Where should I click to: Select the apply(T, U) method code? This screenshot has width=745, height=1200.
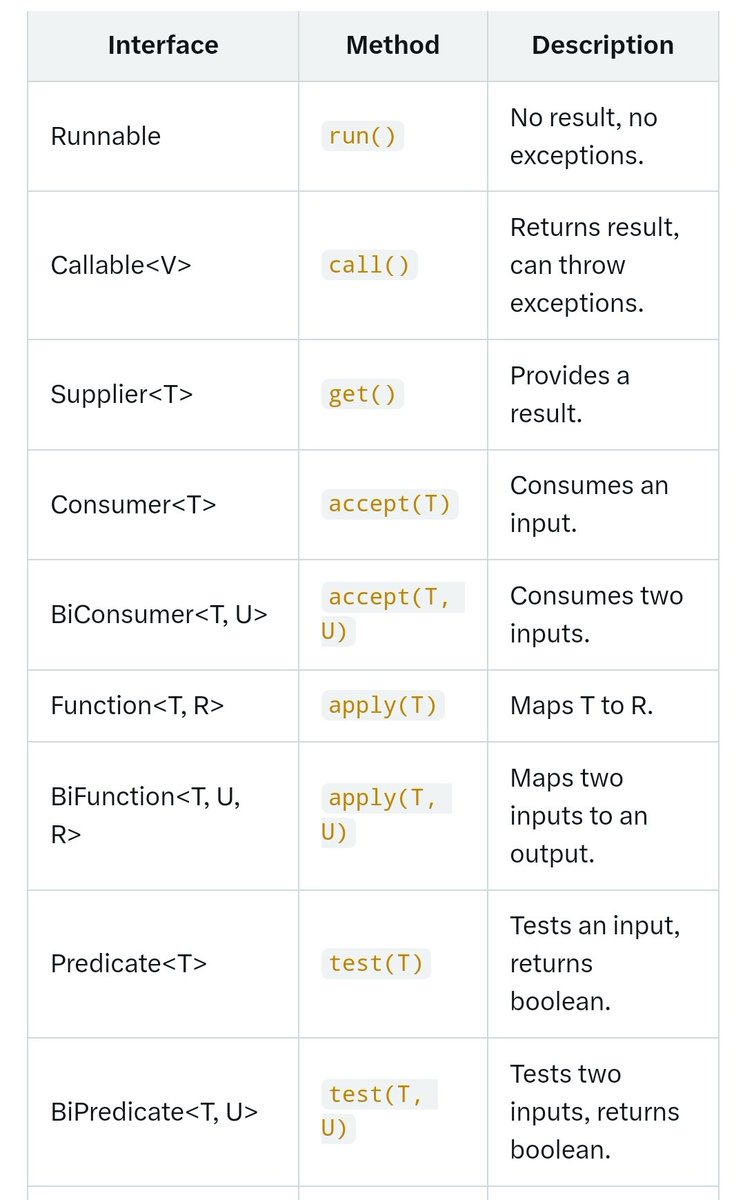pos(386,815)
